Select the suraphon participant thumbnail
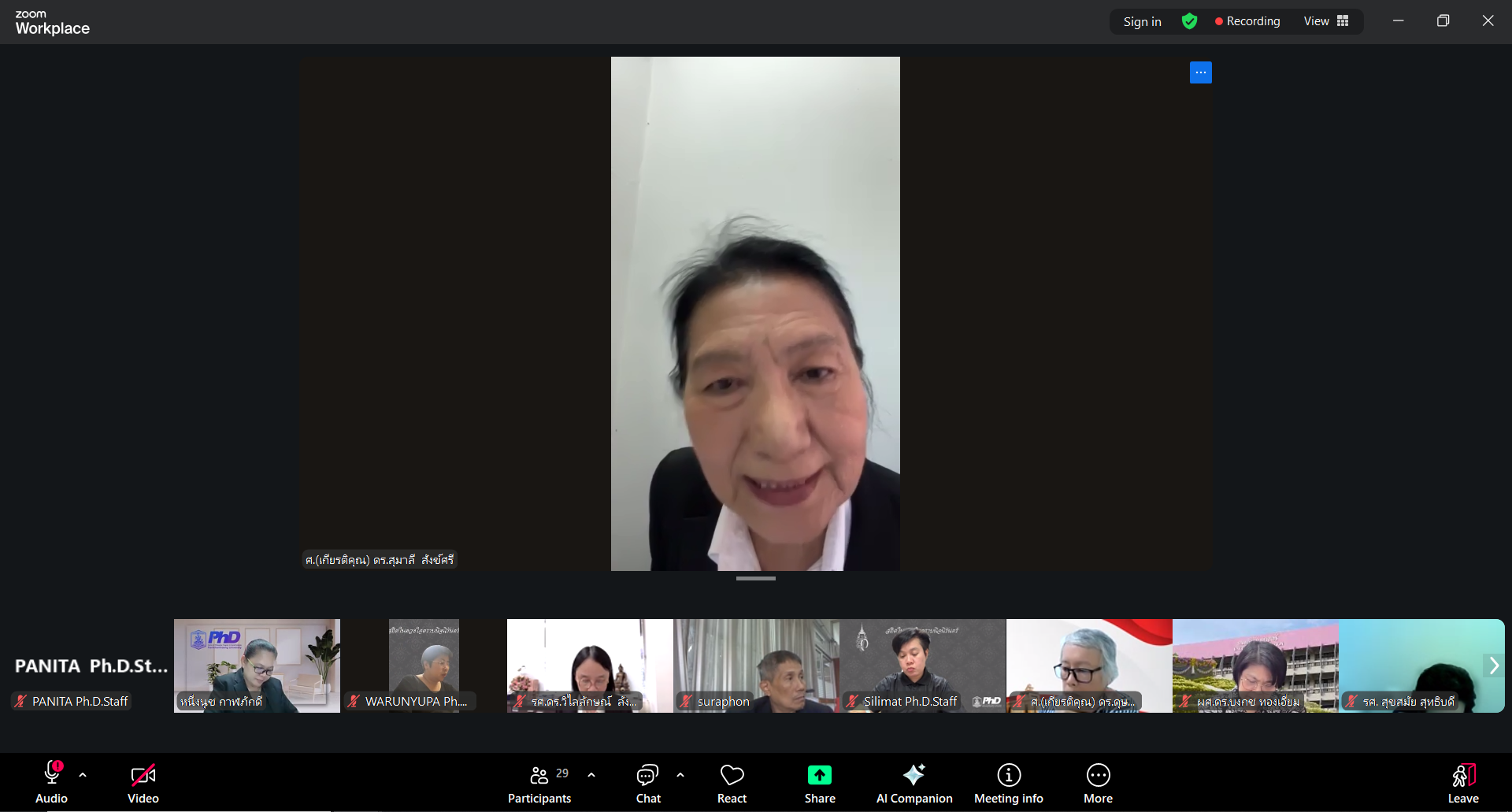1512x812 pixels. point(756,666)
